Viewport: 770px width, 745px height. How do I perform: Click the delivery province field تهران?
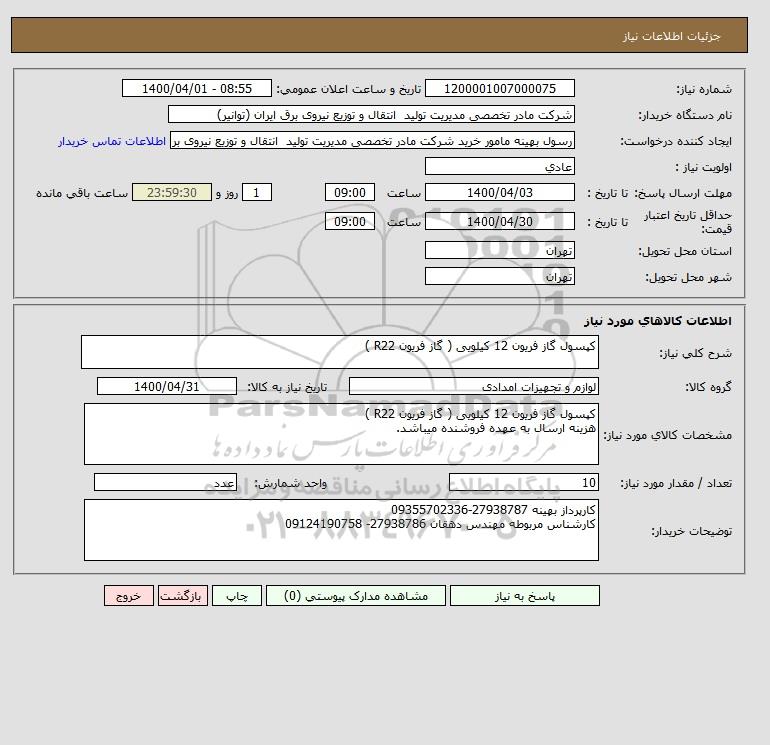(499, 250)
